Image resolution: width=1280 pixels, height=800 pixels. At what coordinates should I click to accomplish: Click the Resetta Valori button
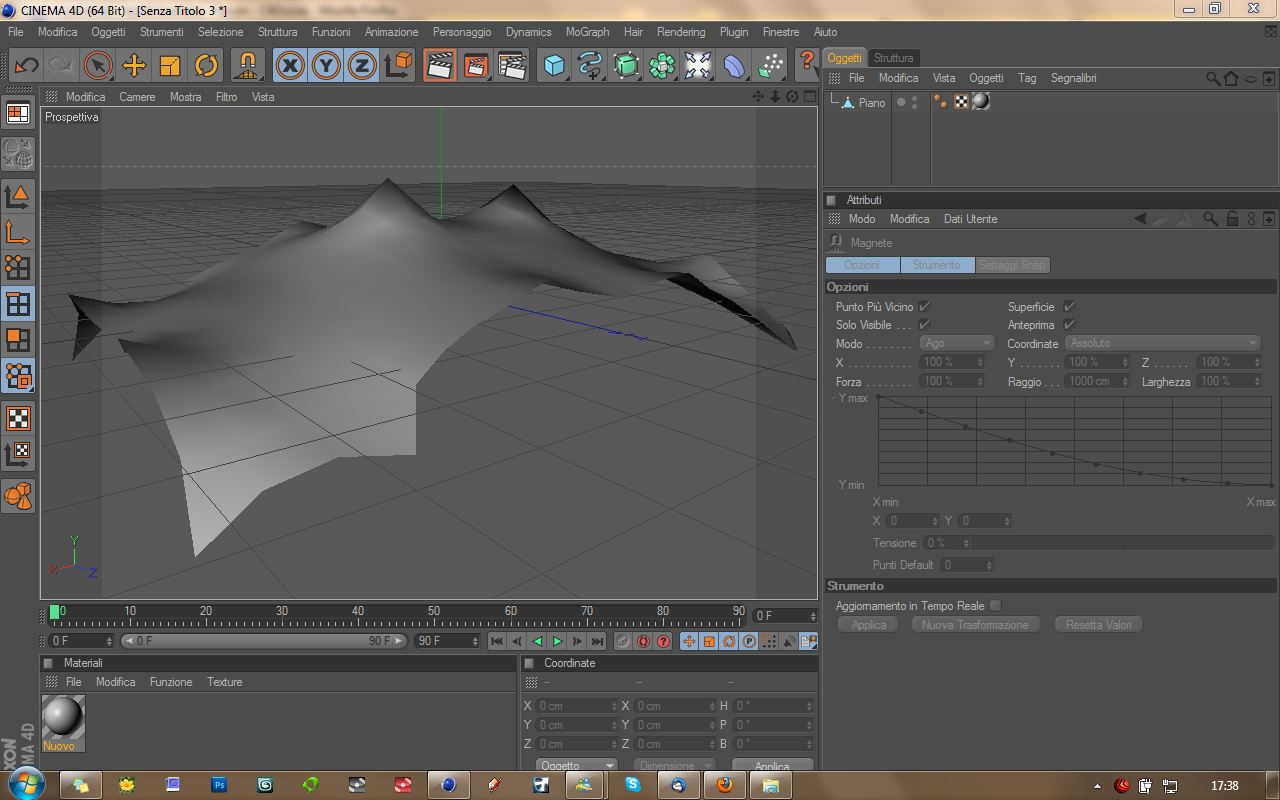pyautogui.click(x=1098, y=624)
